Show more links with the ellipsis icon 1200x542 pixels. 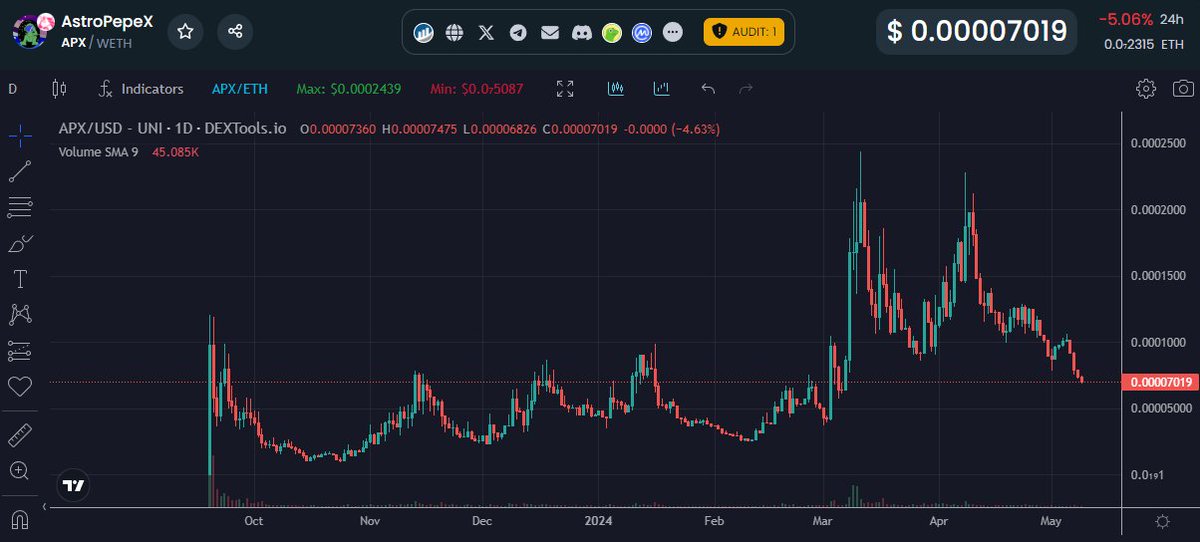tap(673, 32)
